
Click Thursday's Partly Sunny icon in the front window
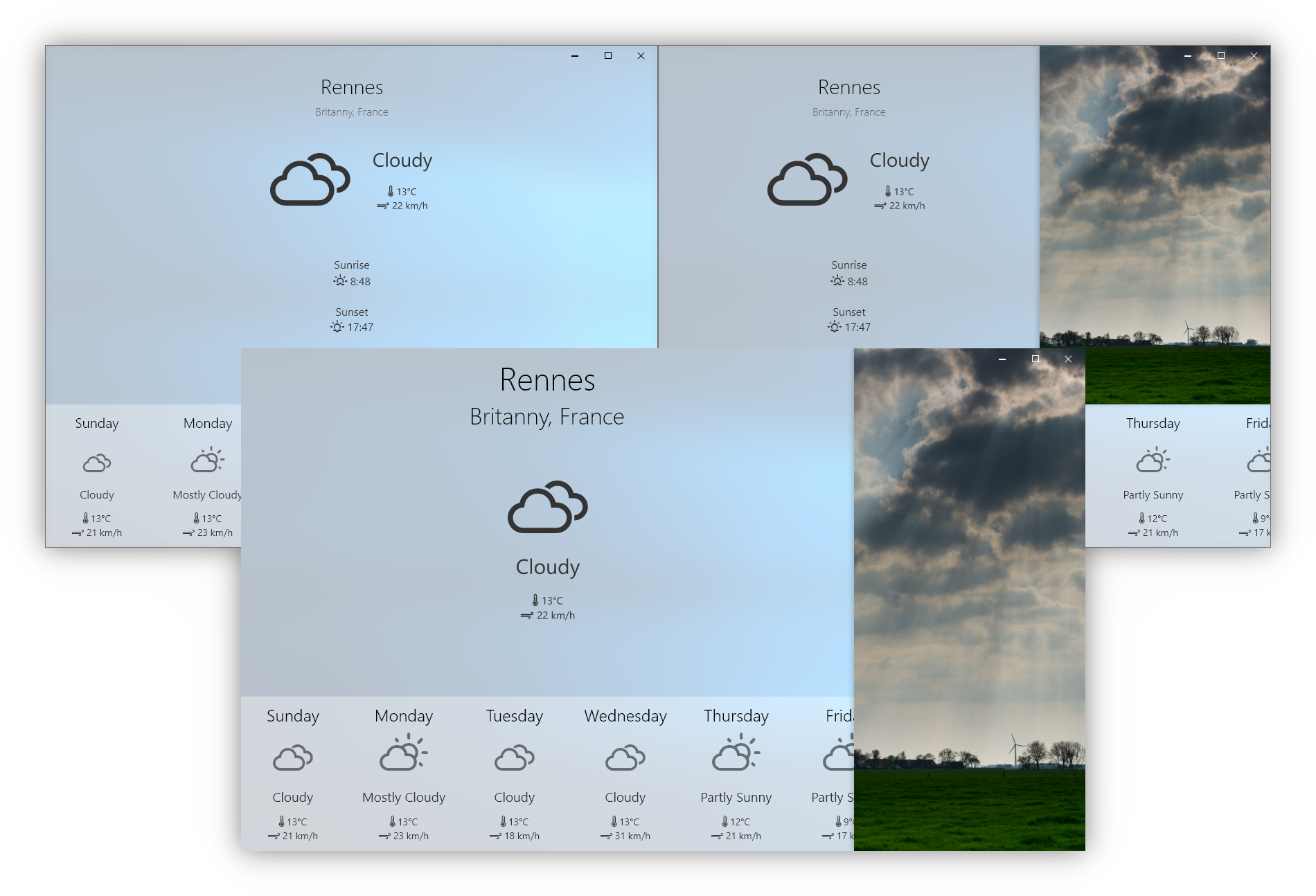point(736,753)
